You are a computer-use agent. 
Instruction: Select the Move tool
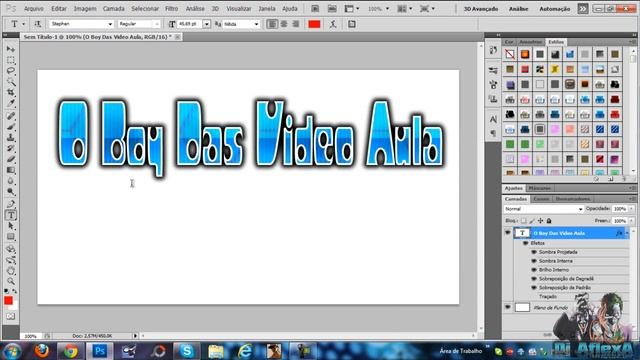click(11, 49)
